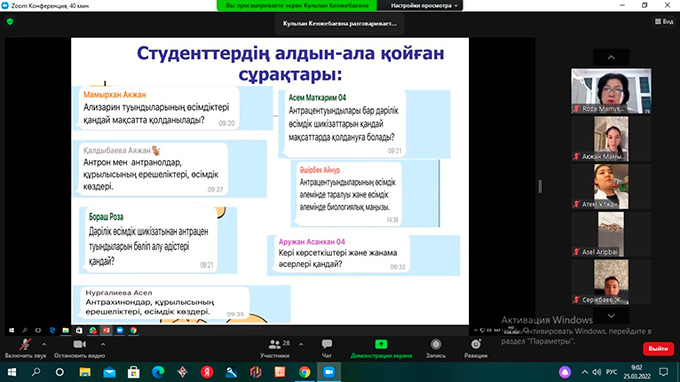680x382 pixels.
Task: Open the Реакции reactions menu
Action: (476, 349)
